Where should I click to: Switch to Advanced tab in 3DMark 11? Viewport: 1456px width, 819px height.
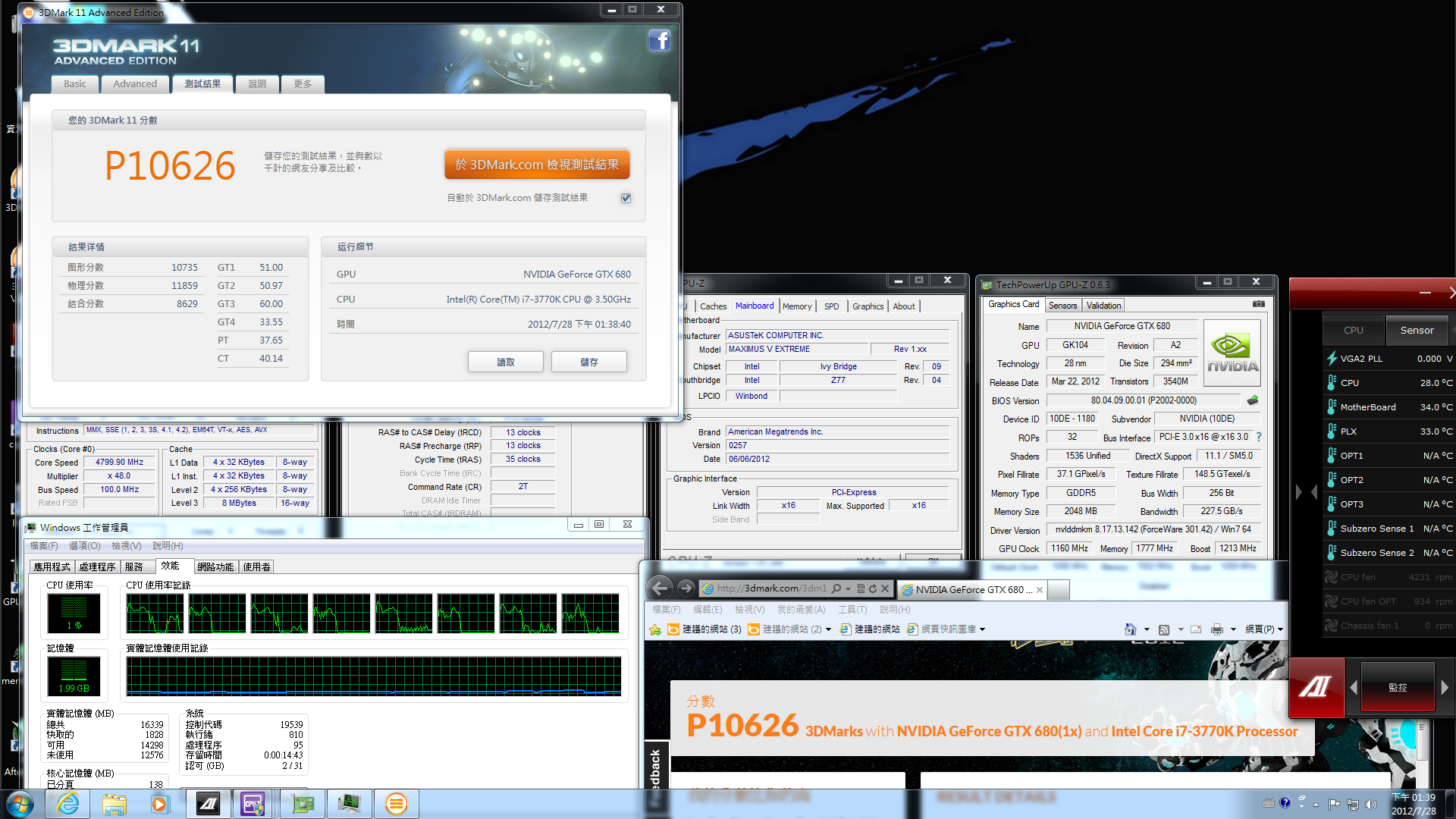(x=135, y=84)
